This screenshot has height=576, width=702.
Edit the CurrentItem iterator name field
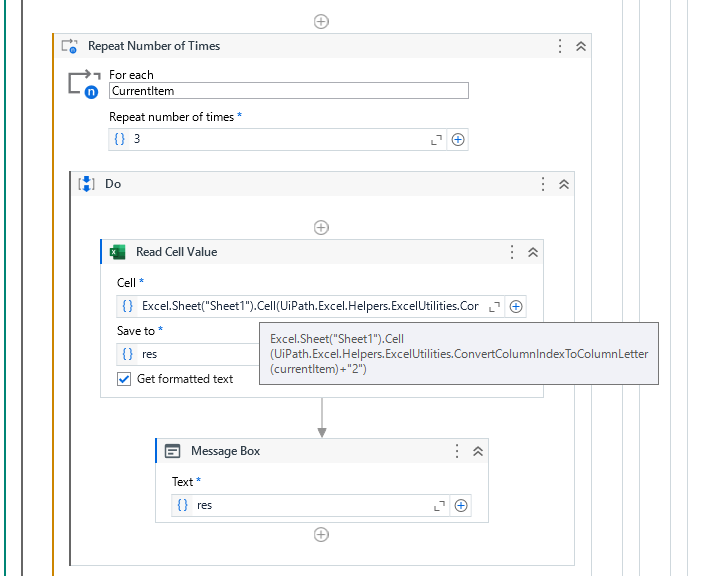tap(289, 91)
